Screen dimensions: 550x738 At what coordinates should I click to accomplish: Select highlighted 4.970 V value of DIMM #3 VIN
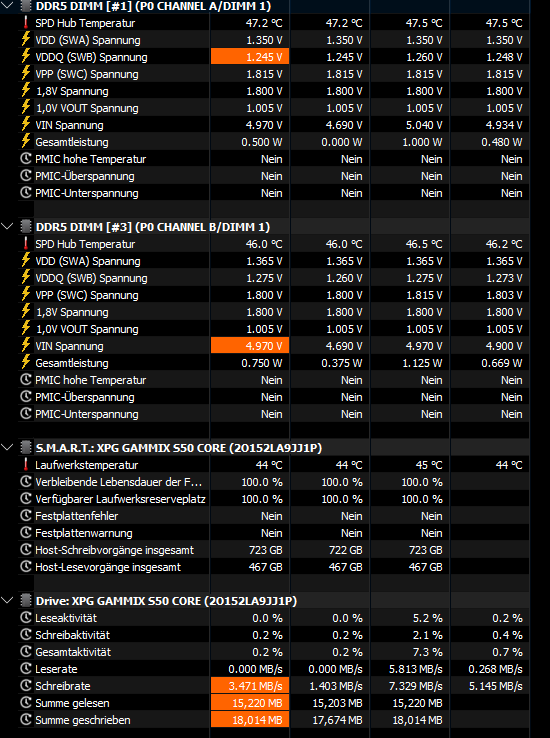point(250,345)
